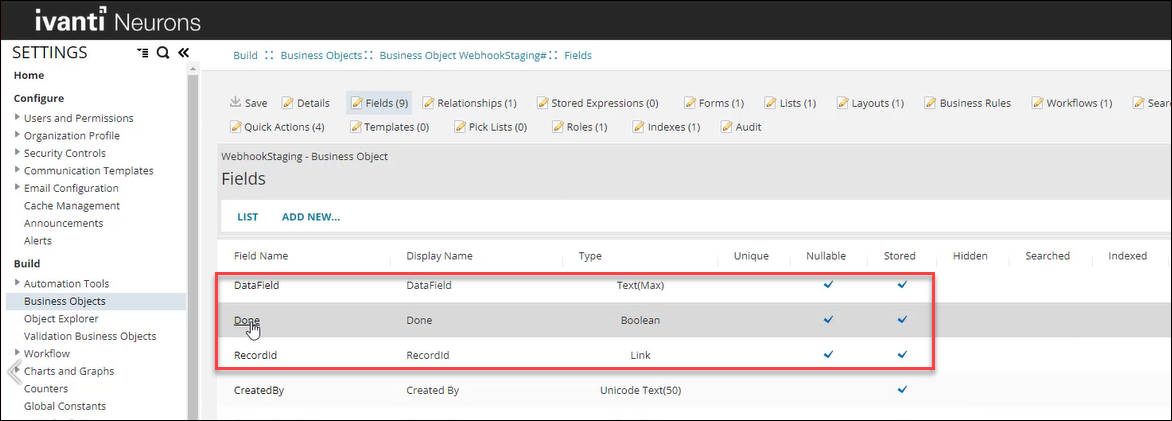
Task: Open Relationships (1) tab
Action: point(469,103)
